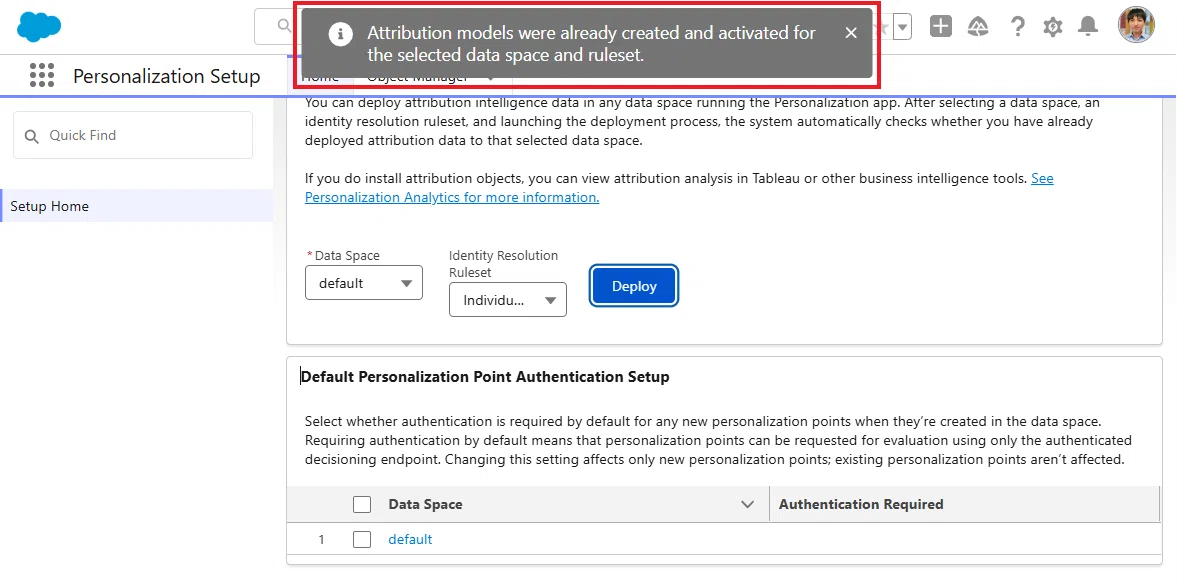Click the search magnifier in top bar

(x=284, y=26)
